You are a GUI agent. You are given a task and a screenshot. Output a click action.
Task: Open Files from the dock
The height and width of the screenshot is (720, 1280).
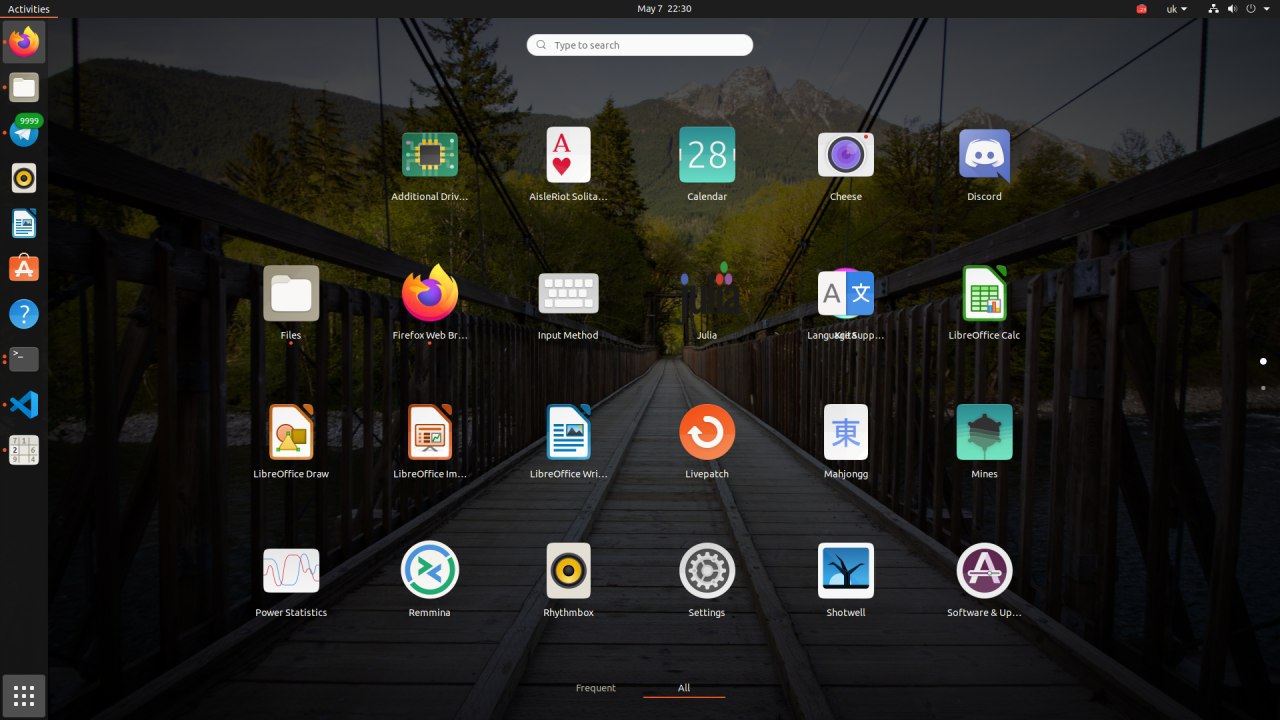tap(24, 88)
